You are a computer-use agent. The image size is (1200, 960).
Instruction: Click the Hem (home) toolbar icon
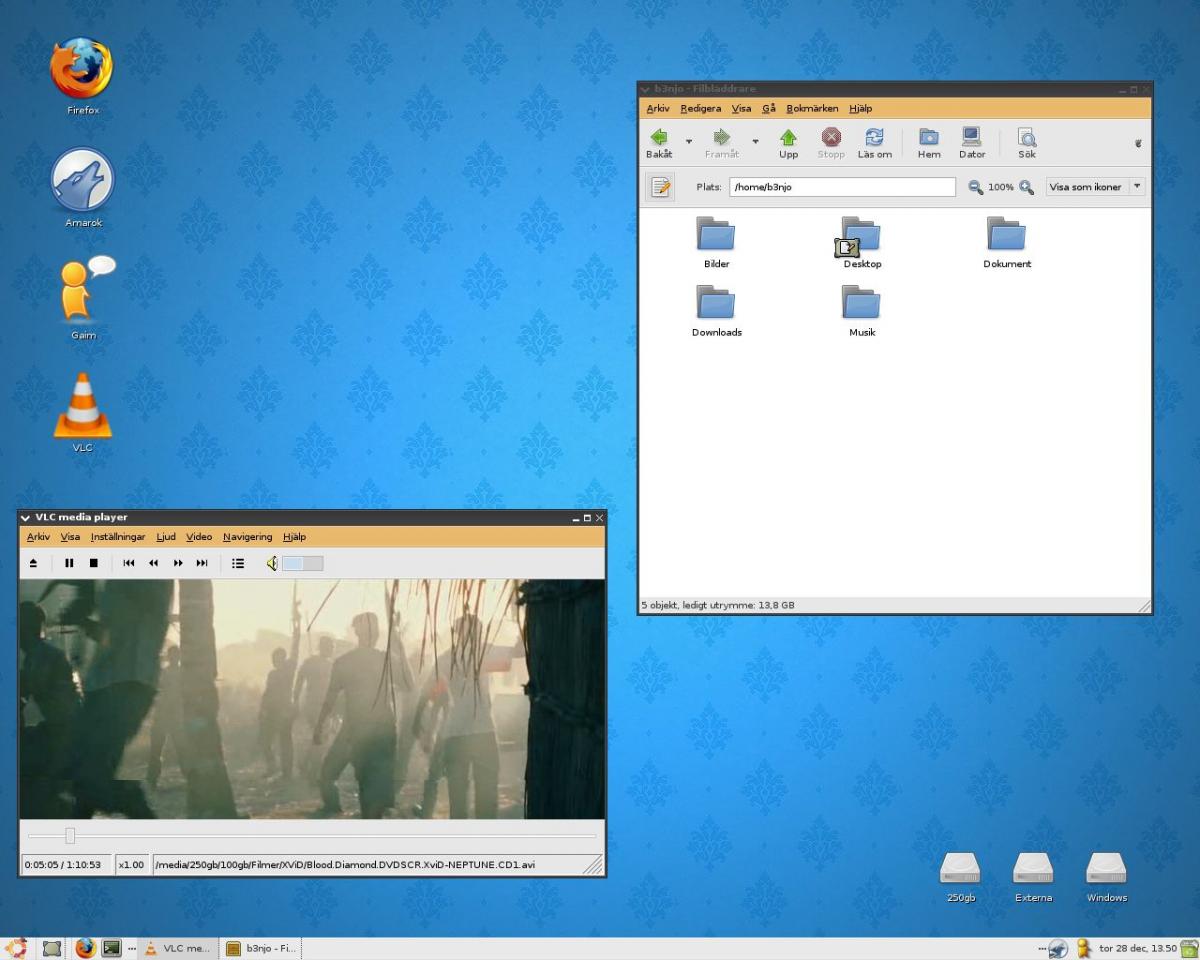(929, 143)
